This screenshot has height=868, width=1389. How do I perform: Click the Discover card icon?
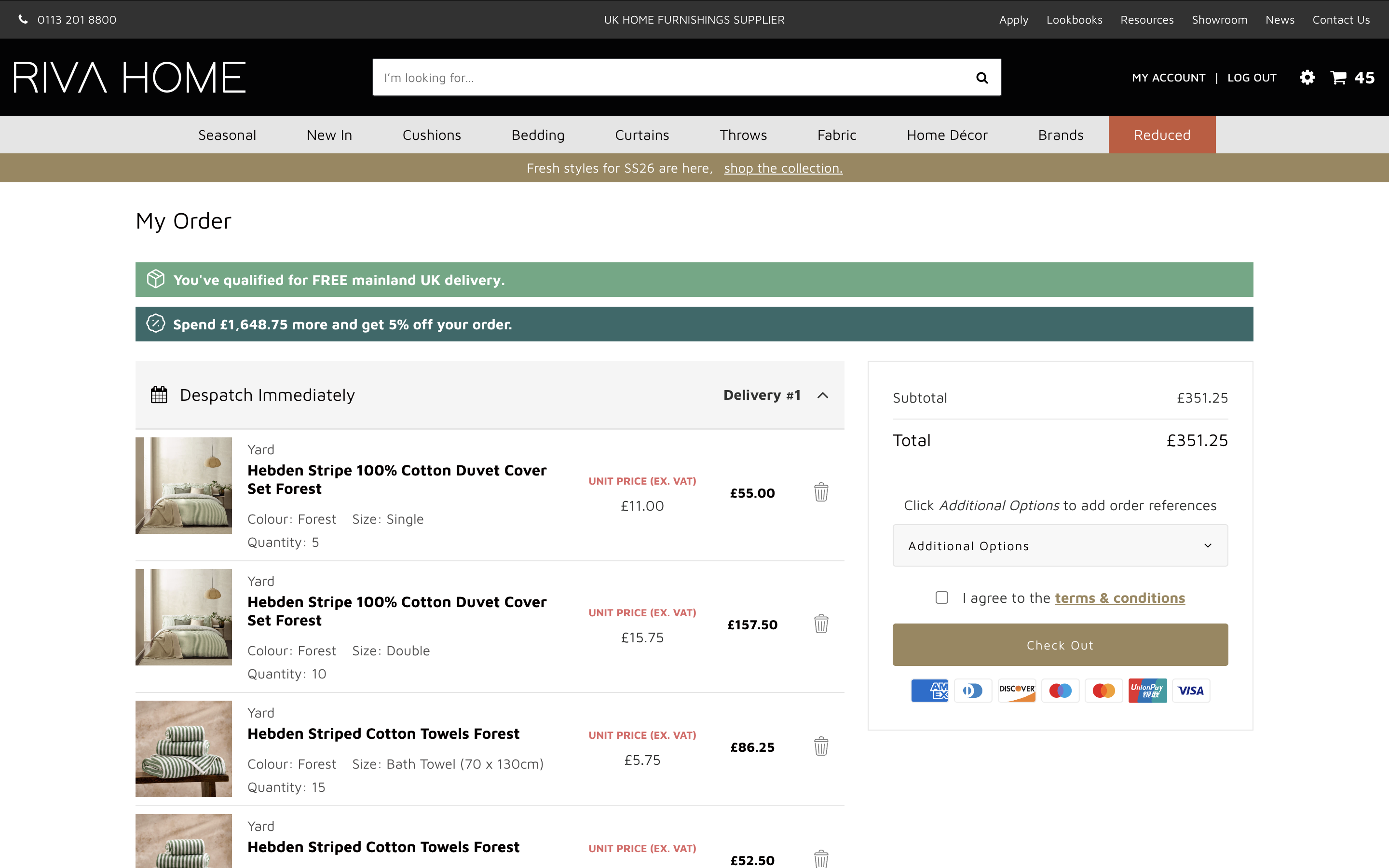[1017, 691]
